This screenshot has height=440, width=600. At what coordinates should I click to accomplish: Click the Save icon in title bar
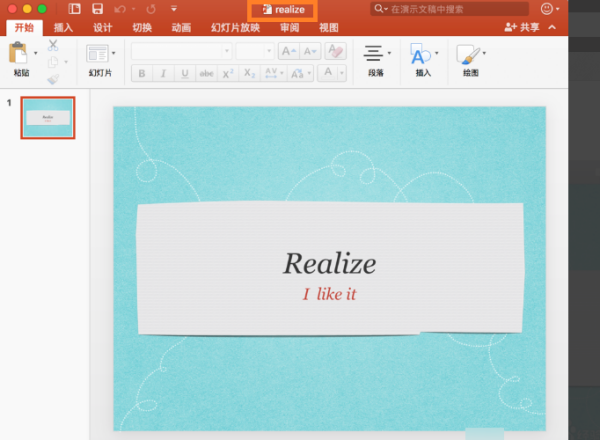pyautogui.click(x=96, y=9)
